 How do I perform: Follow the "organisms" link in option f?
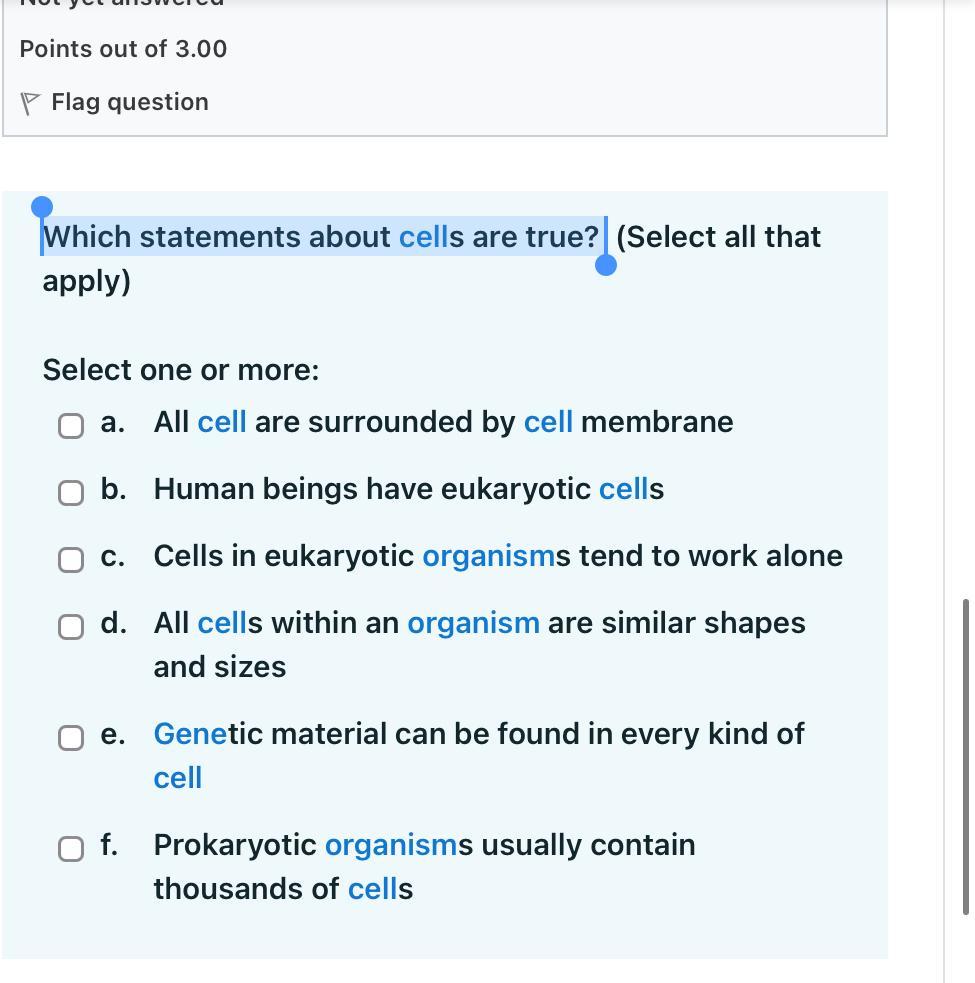pyautogui.click(x=391, y=845)
